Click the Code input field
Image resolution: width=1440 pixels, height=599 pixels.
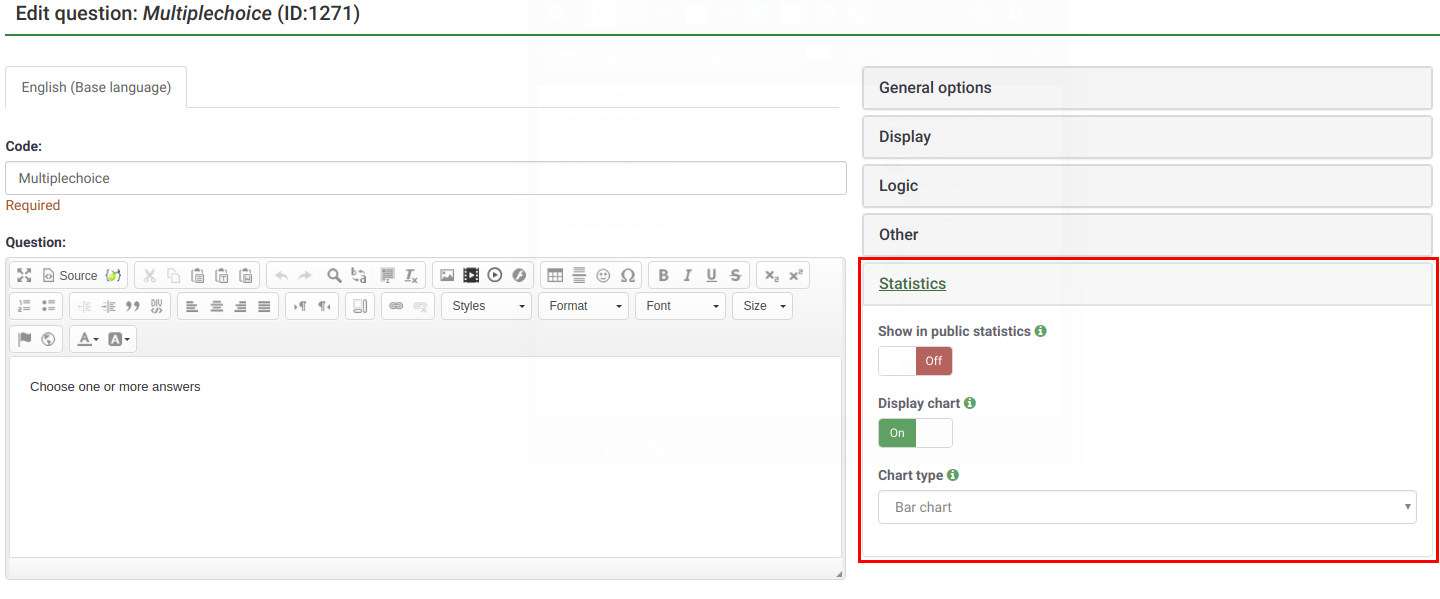(426, 178)
